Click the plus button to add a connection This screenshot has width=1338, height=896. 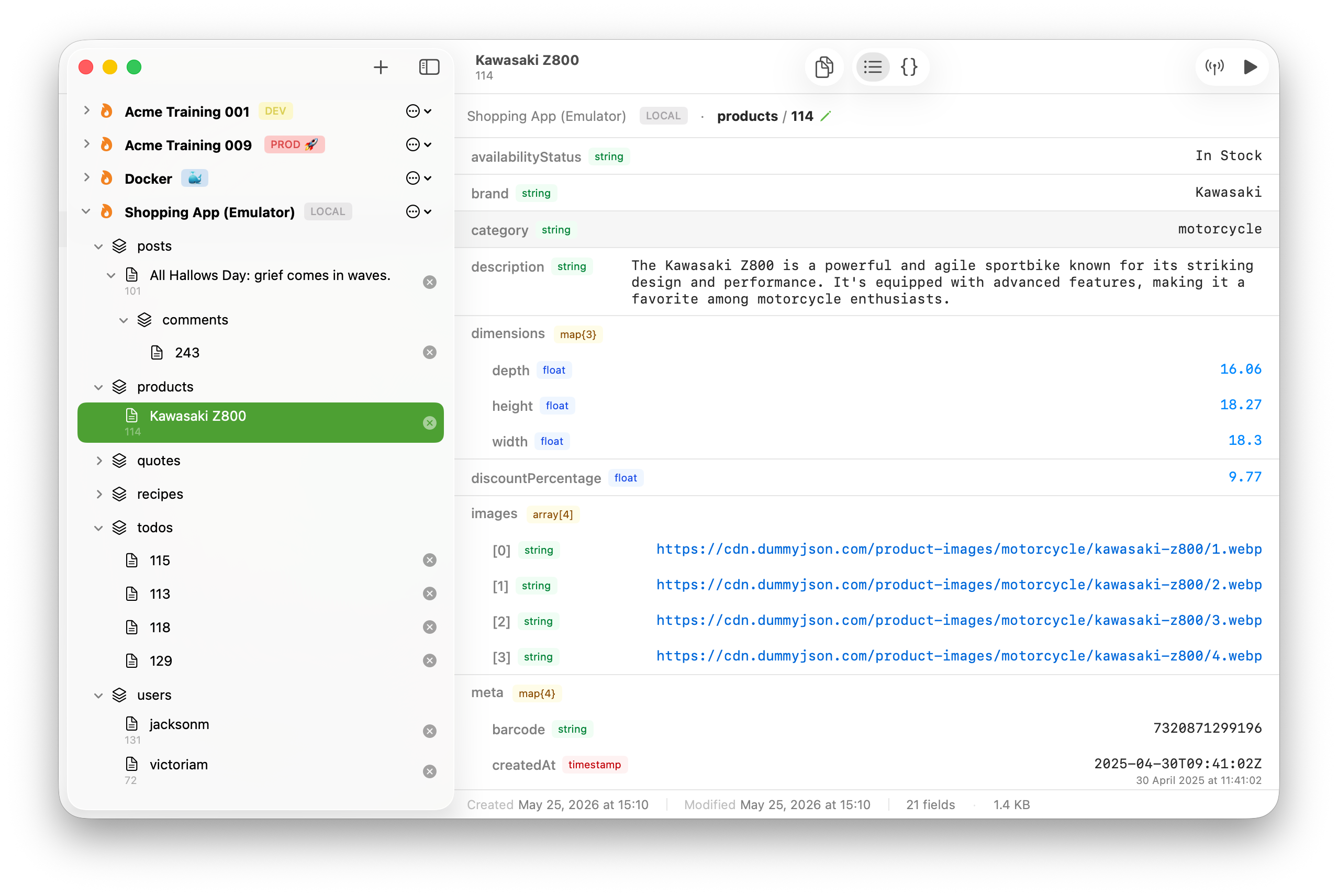click(381, 68)
